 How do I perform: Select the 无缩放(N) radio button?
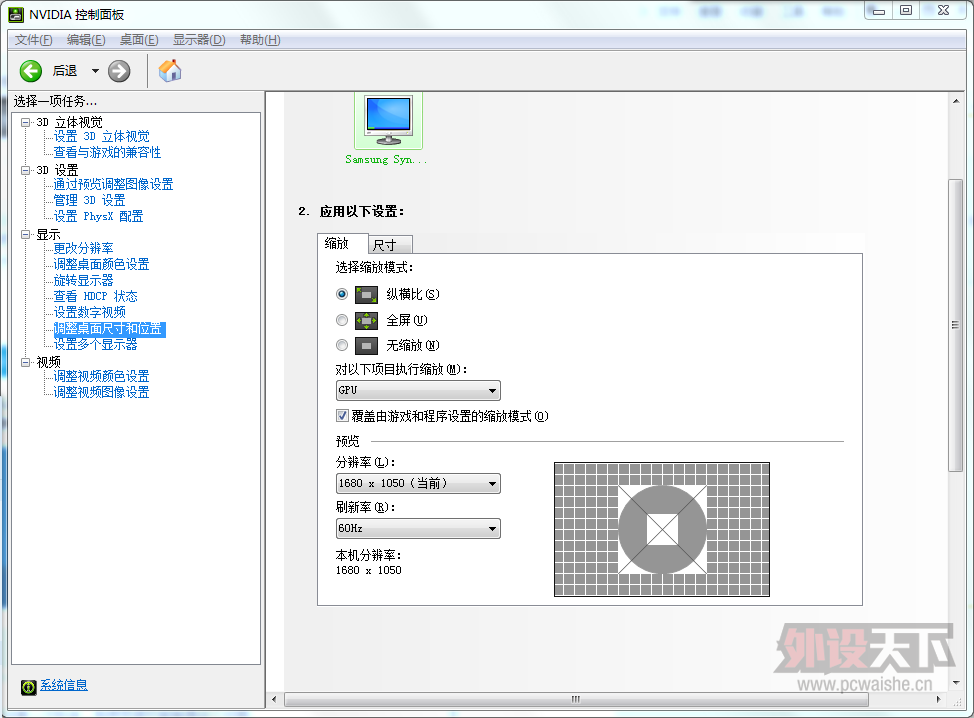click(342, 345)
